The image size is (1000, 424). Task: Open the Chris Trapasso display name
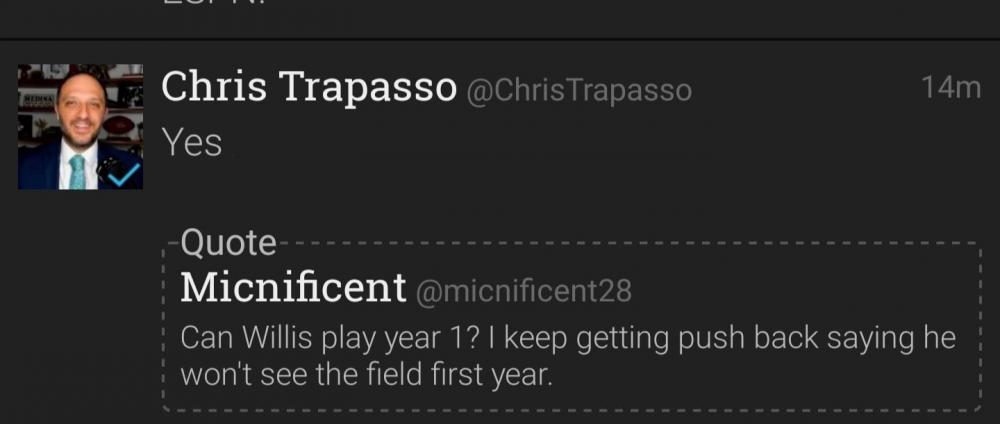(x=308, y=88)
